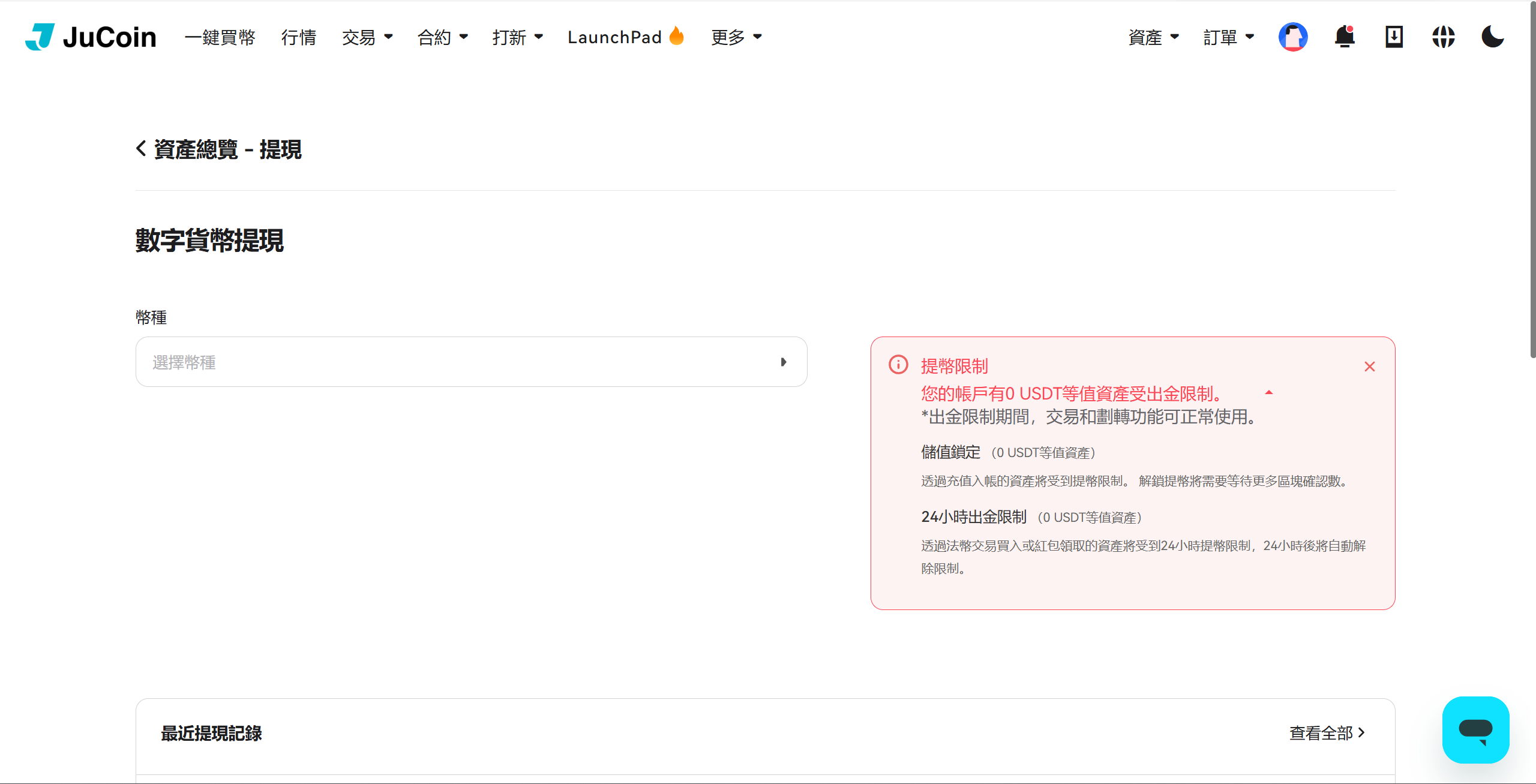The height and width of the screenshot is (784, 1536).
Task: Expand the 交易 menu
Action: [x=367, y=37]
